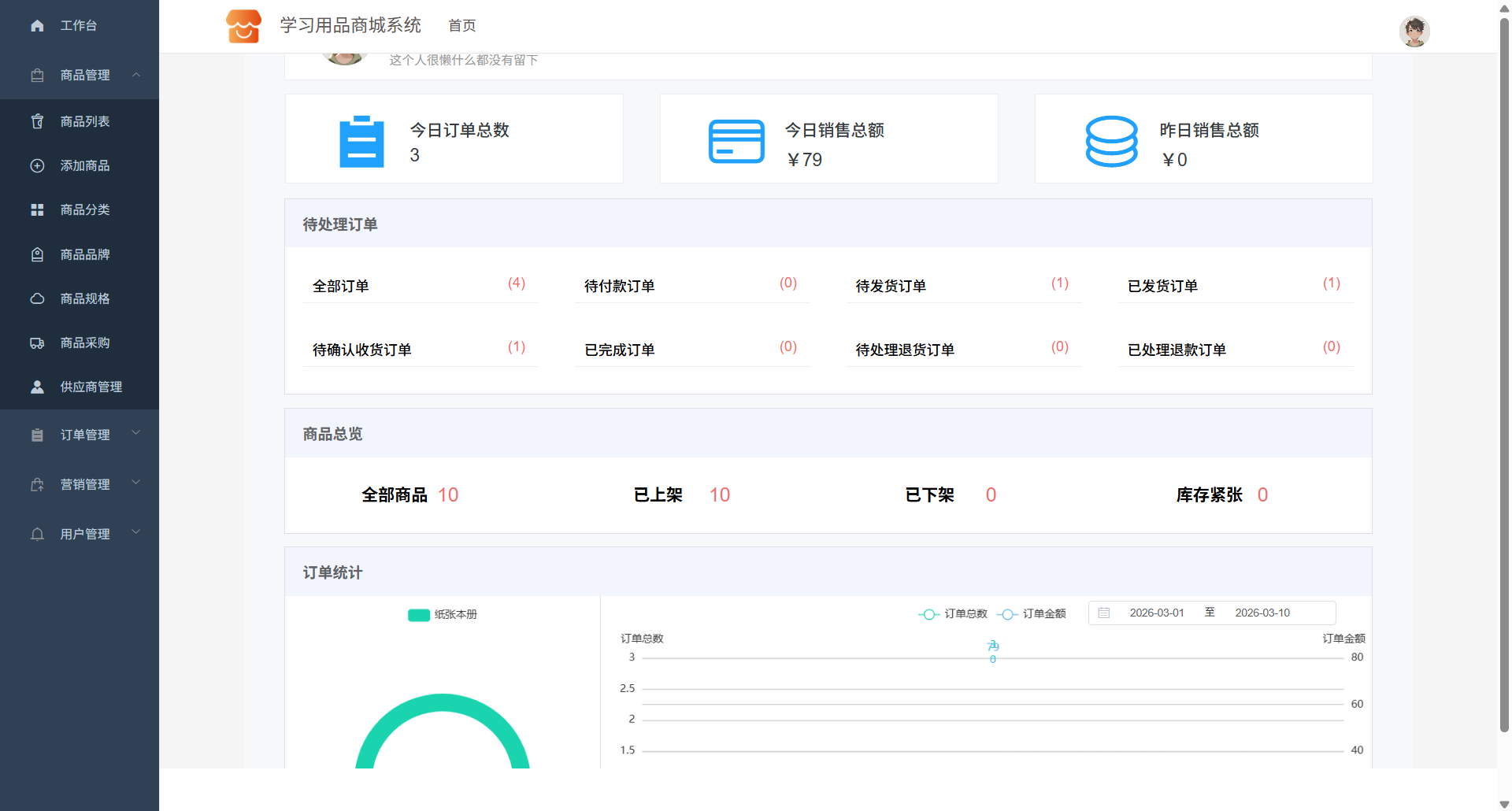Screen dimensions: 1512x811
Task: Click the page vertical scrollbar
Action: pyautogui.click(x=1504, y=378)
